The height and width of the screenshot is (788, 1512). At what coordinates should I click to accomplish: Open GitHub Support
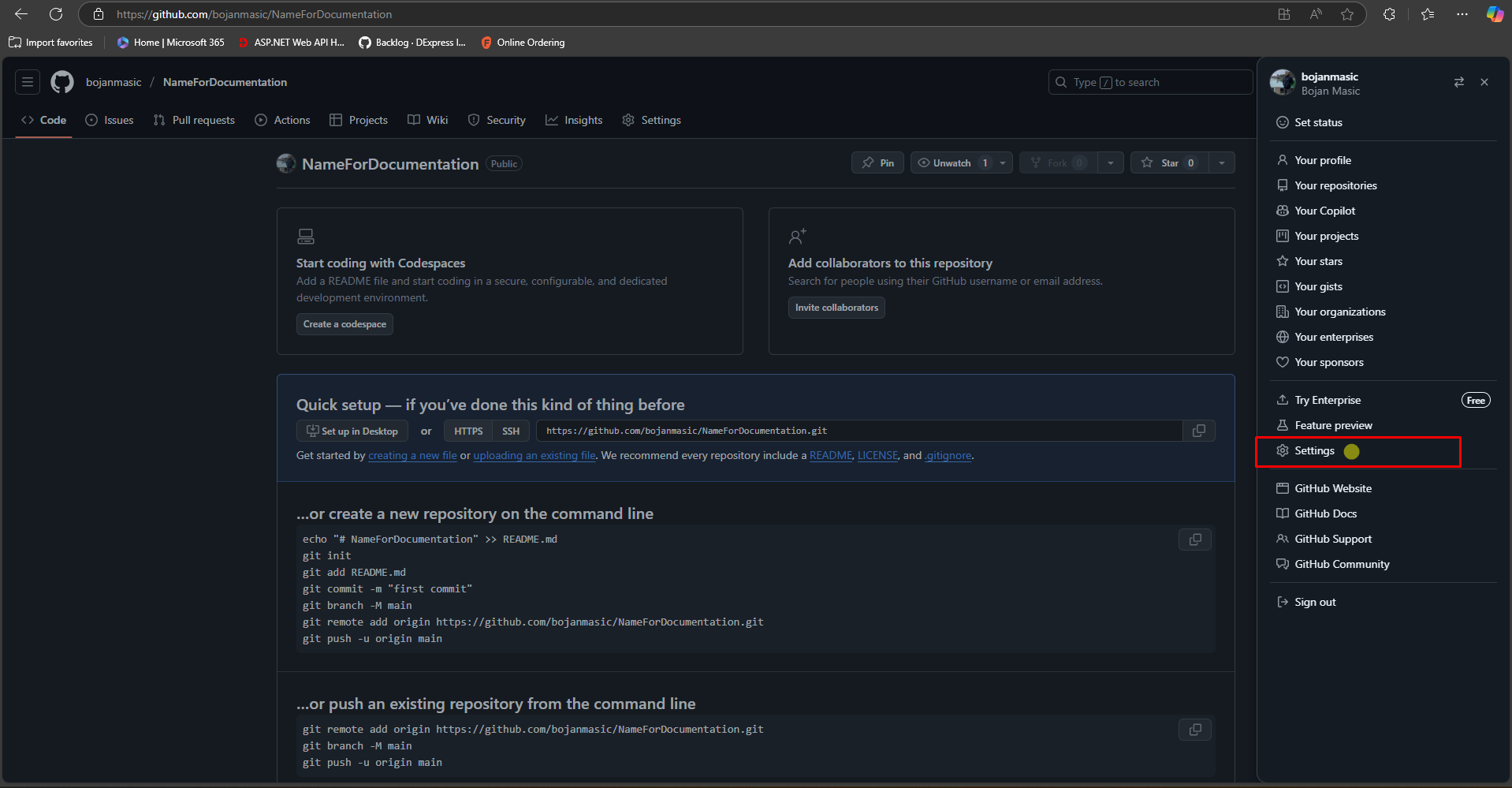[x=1384, y=539]
